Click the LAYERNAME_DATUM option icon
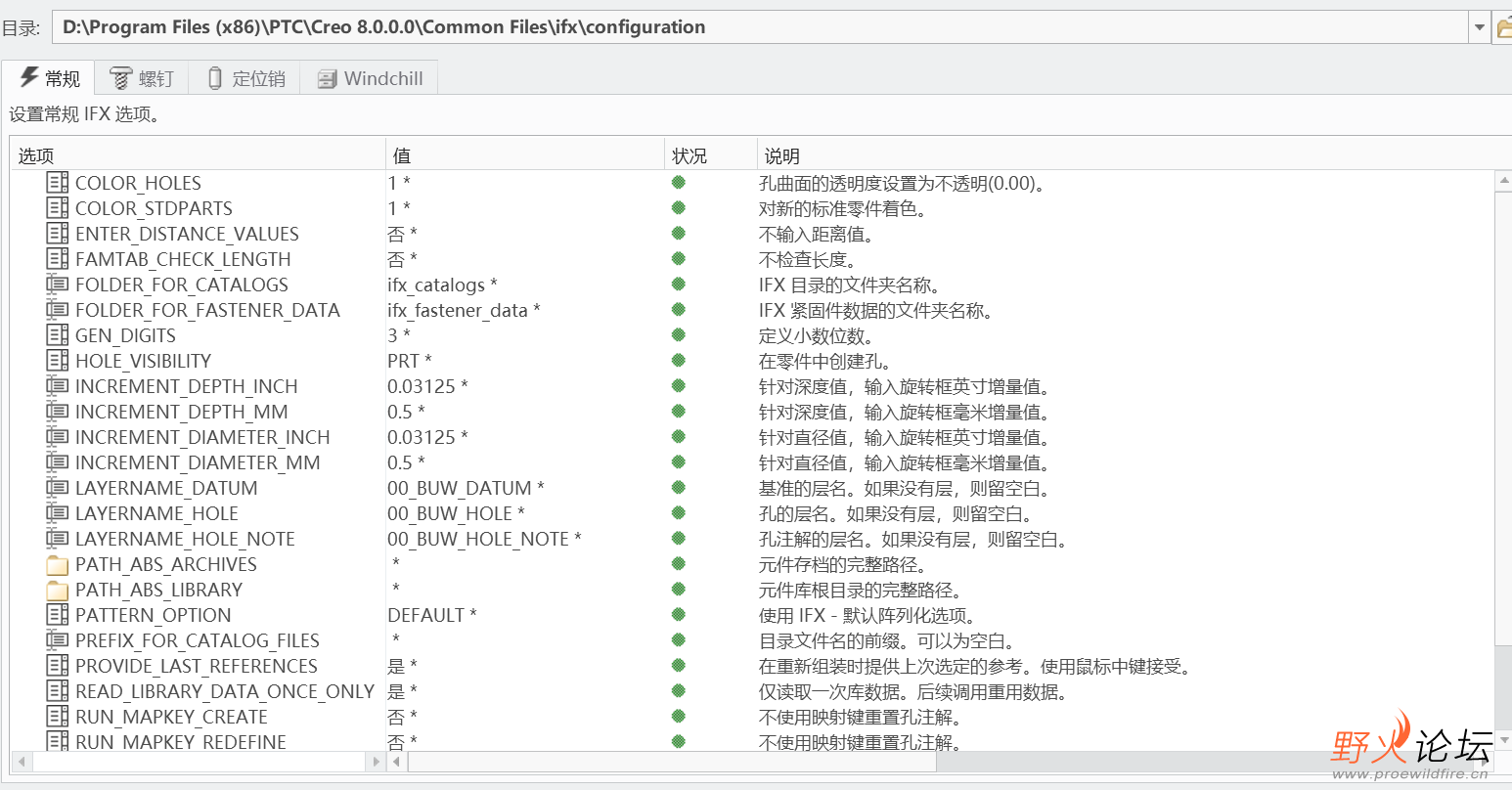The image size is (1512, 790). click(x=58, y=488)
